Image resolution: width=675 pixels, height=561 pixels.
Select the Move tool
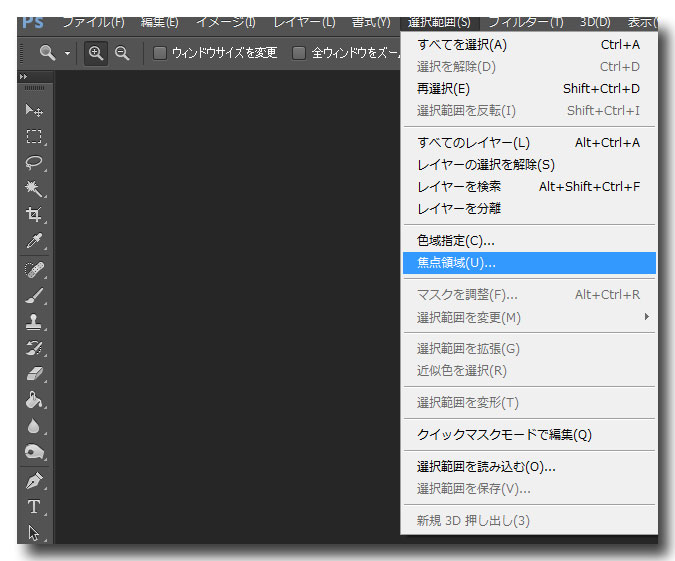(x=34, y=111)
